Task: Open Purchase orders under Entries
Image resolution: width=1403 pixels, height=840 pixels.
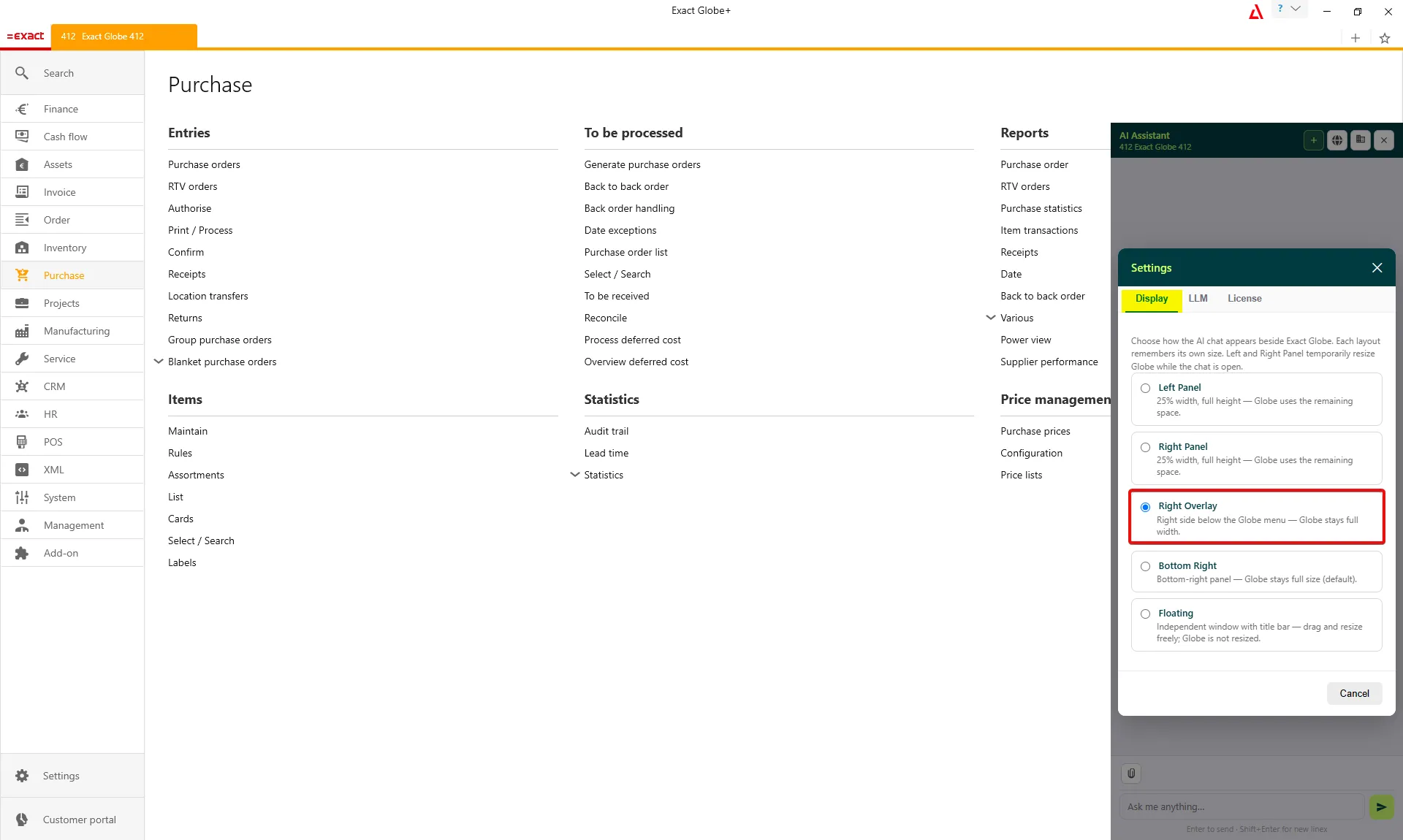Action: click(x=204, y=164)
